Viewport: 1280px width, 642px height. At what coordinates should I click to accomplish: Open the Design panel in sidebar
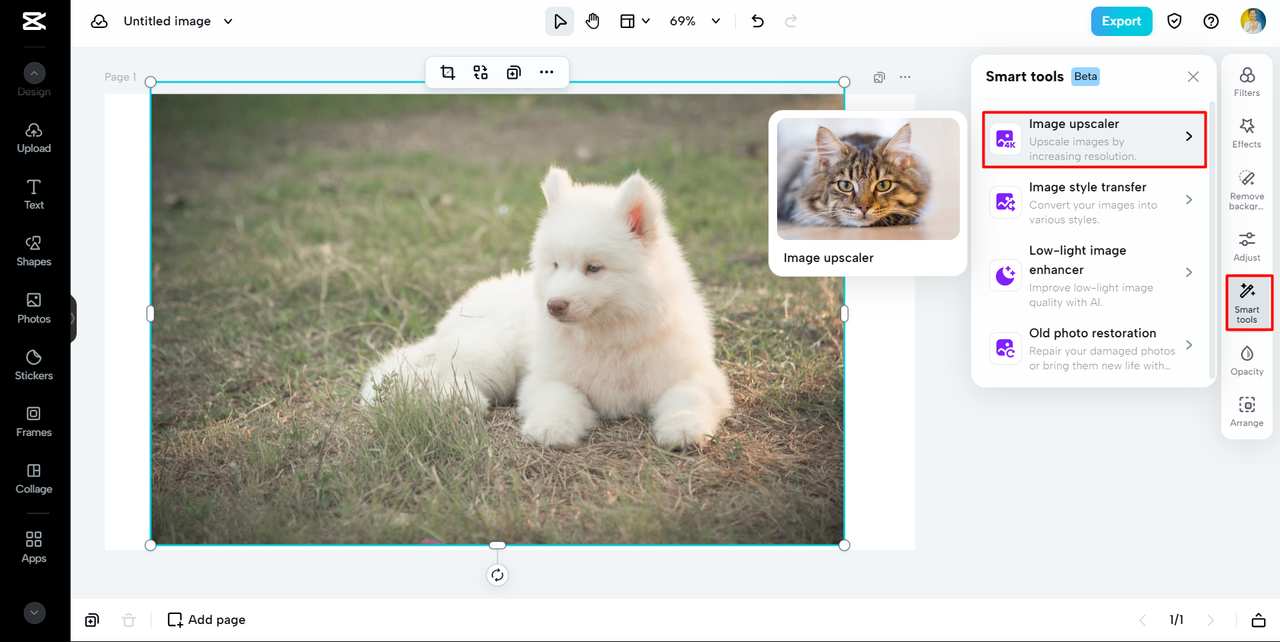(x=34, y=80)
